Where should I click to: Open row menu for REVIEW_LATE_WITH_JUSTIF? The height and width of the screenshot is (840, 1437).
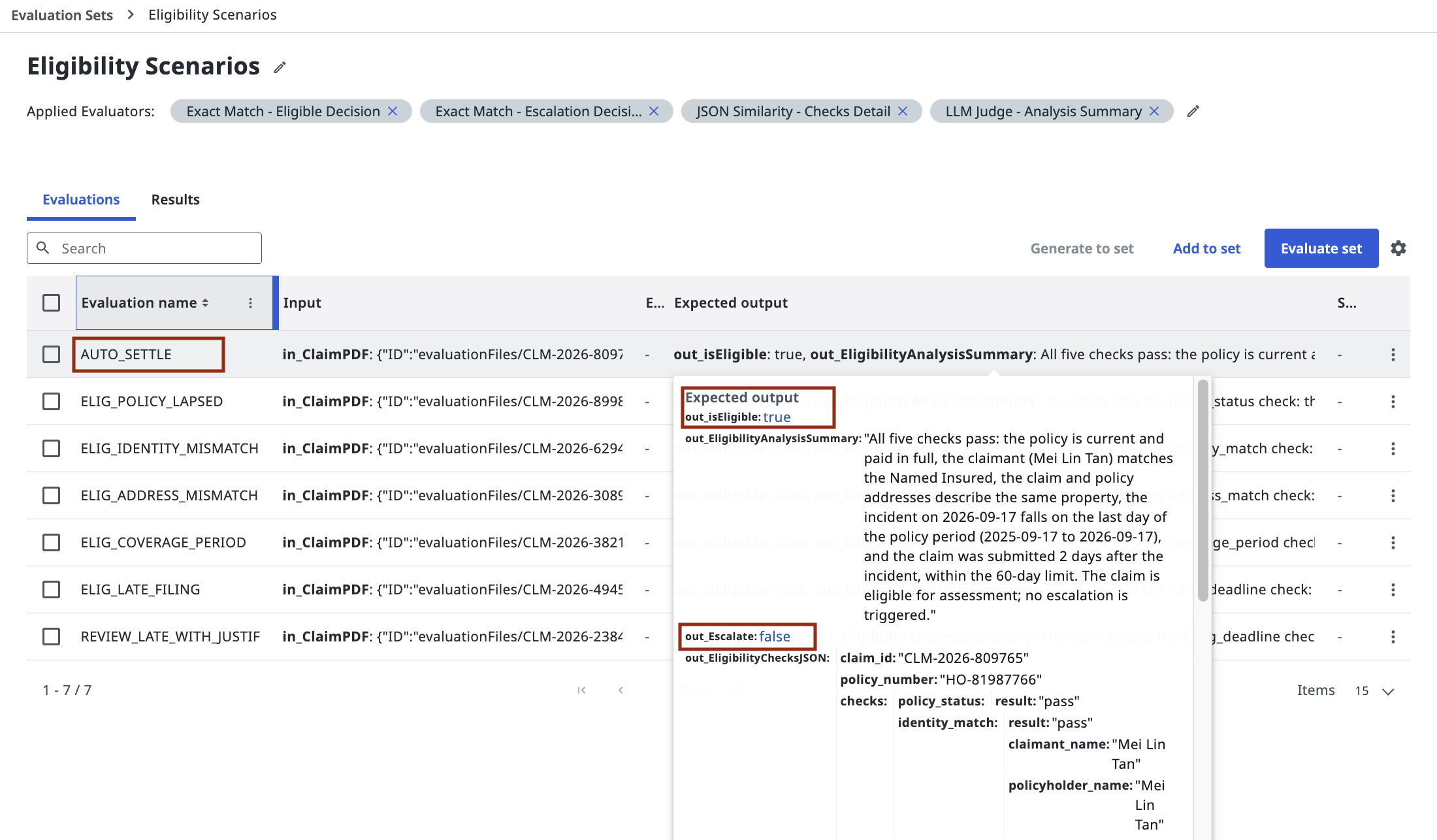[x=1393, y=636]
